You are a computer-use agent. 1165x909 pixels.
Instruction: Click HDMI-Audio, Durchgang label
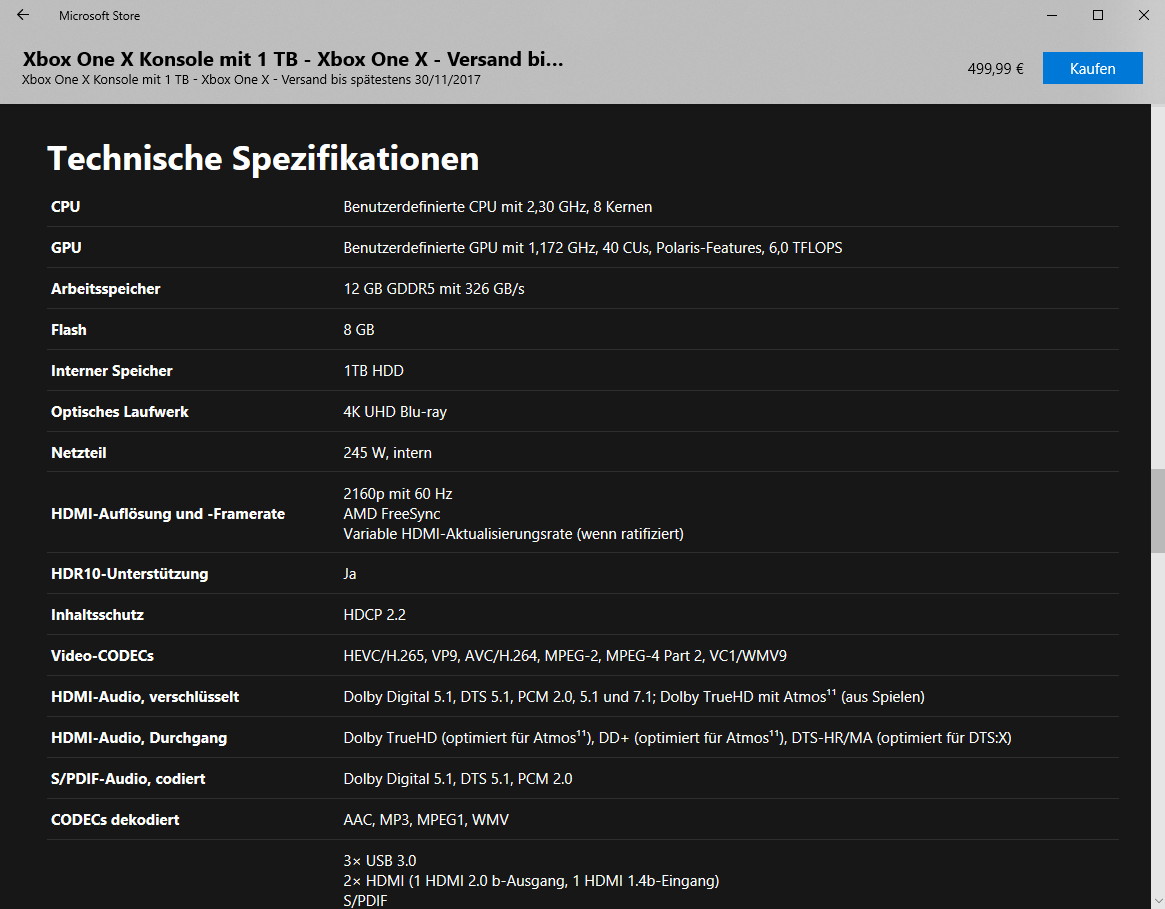click(x=139, y=737)
